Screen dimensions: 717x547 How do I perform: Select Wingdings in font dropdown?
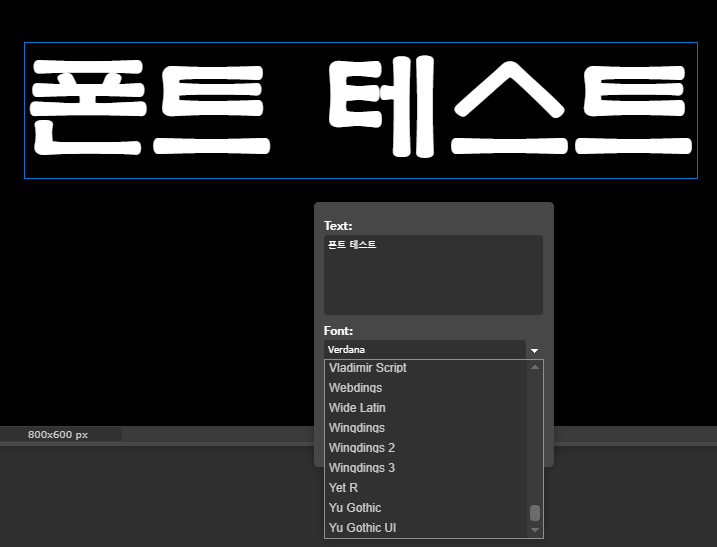click(x=425, y=428)
